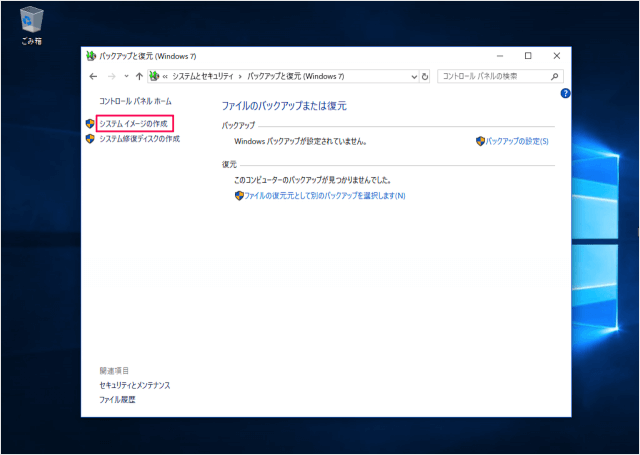Go up one level with up arrow
The height and width of the screenshot is (455, 640).
[139, 76]
